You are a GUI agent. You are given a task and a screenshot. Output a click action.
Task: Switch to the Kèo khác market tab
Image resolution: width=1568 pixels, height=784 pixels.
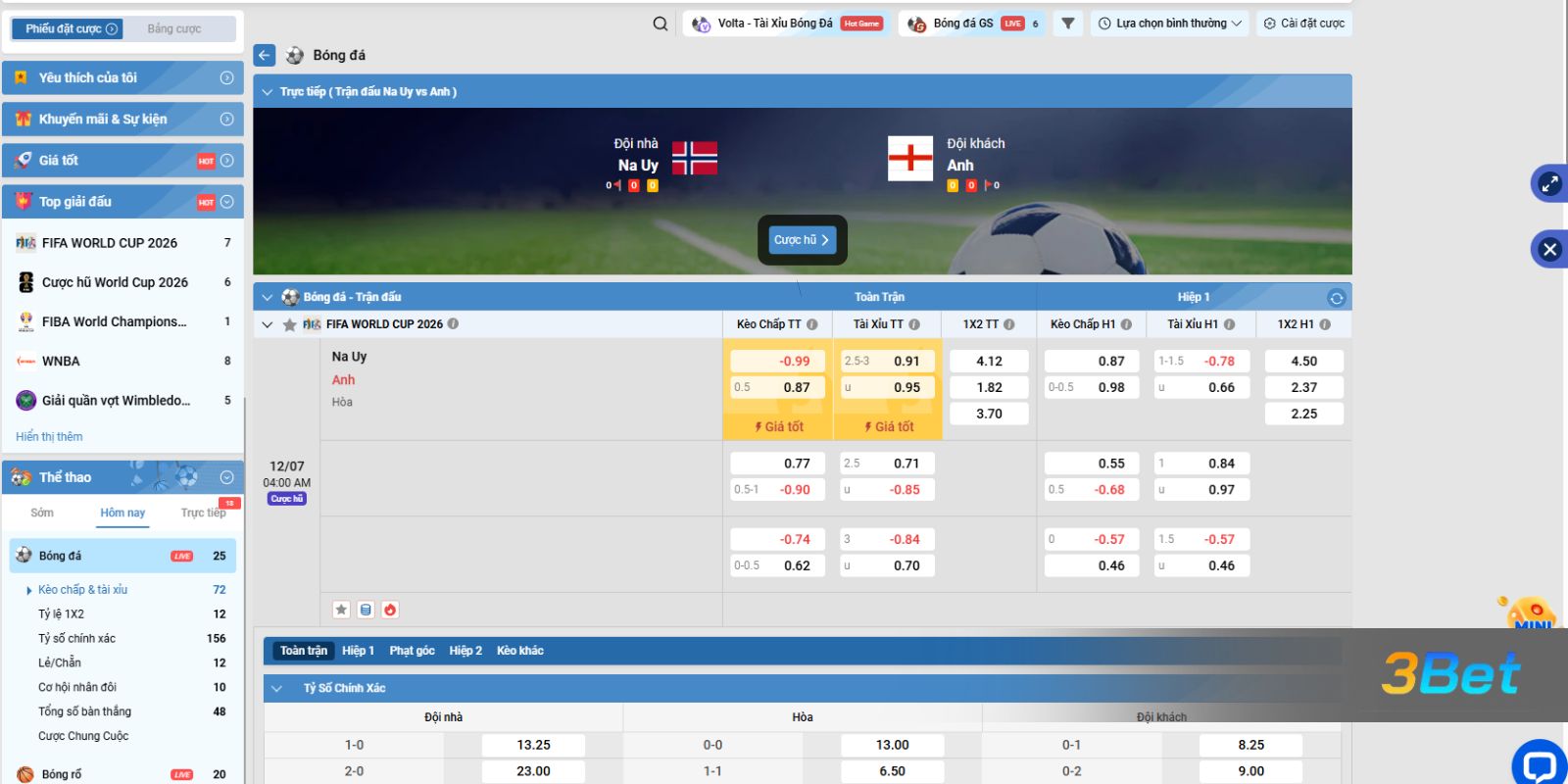click(x=519, y=651)
